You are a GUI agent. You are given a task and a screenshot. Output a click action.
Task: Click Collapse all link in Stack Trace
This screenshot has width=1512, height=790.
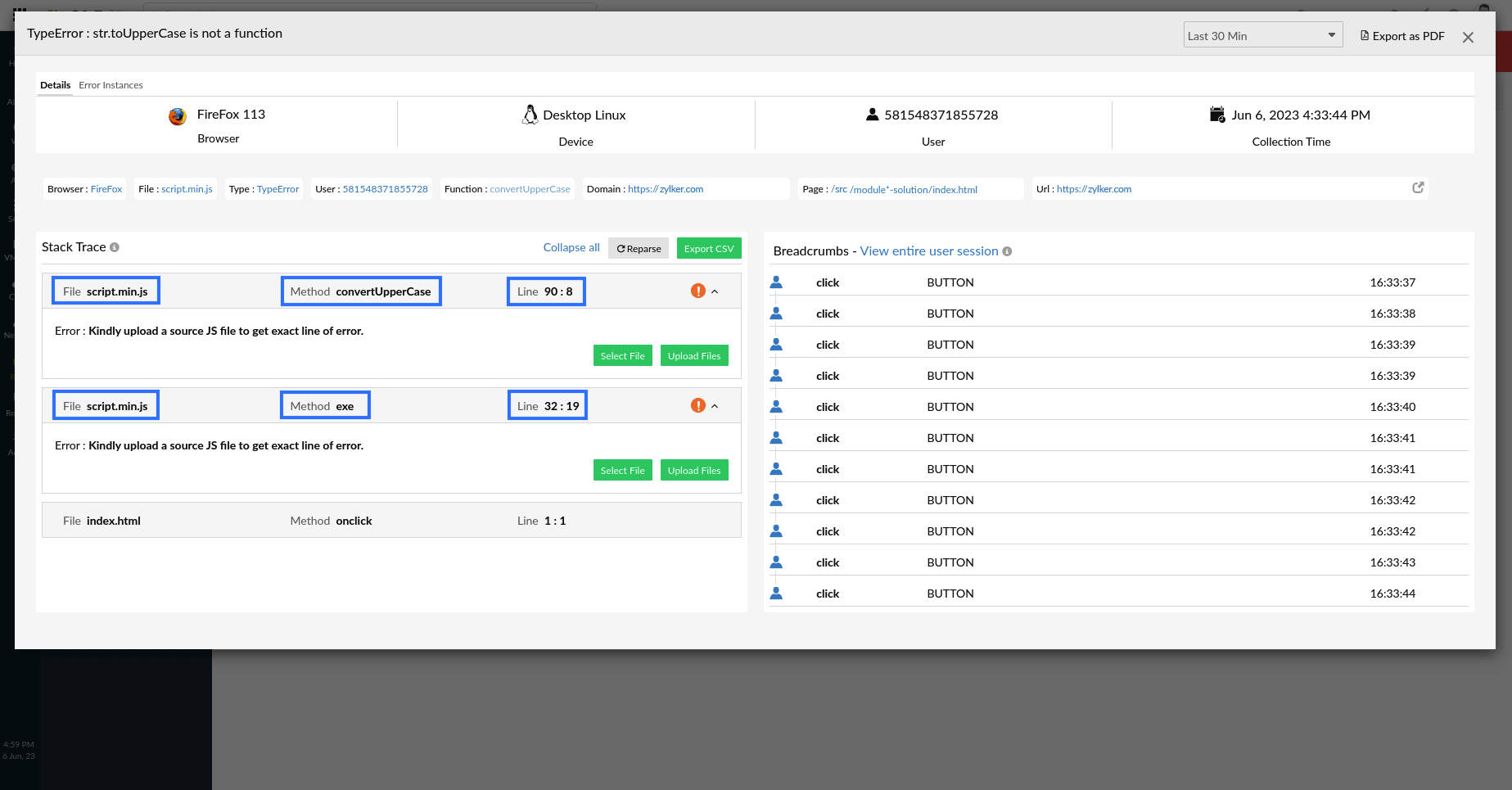click(x=571, y=247)
